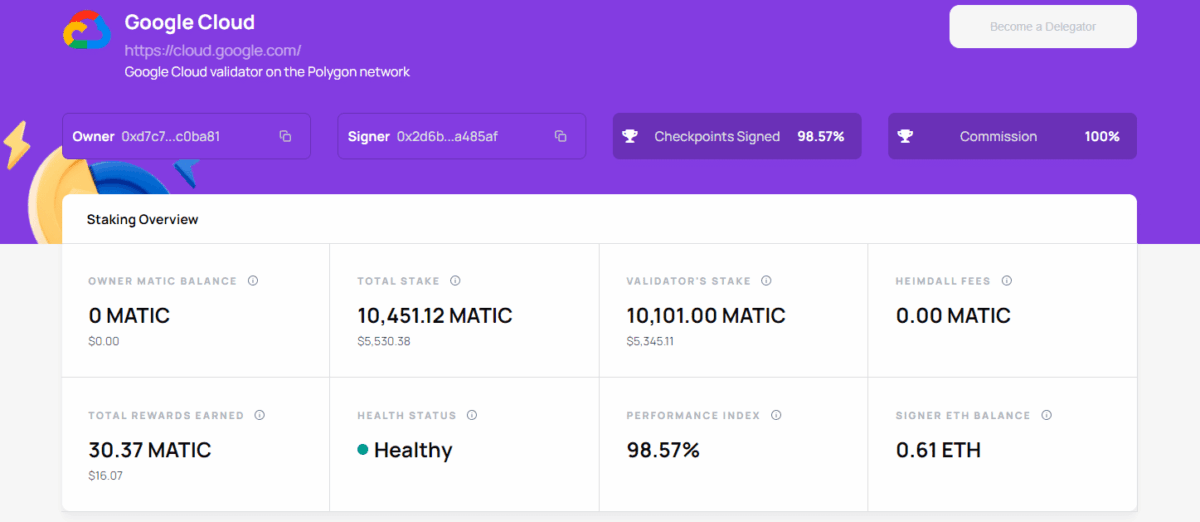Click the $5,530.38 total stake value
Viewport: 1200px width, 522px height.
[x=384, y=341]
